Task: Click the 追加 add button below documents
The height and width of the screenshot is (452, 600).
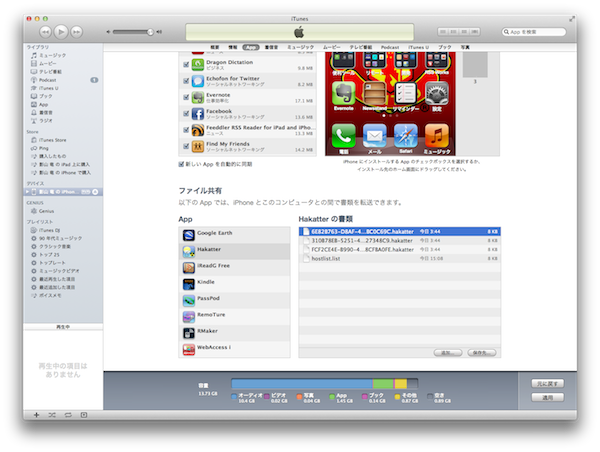Action: (x=448, y=353)
